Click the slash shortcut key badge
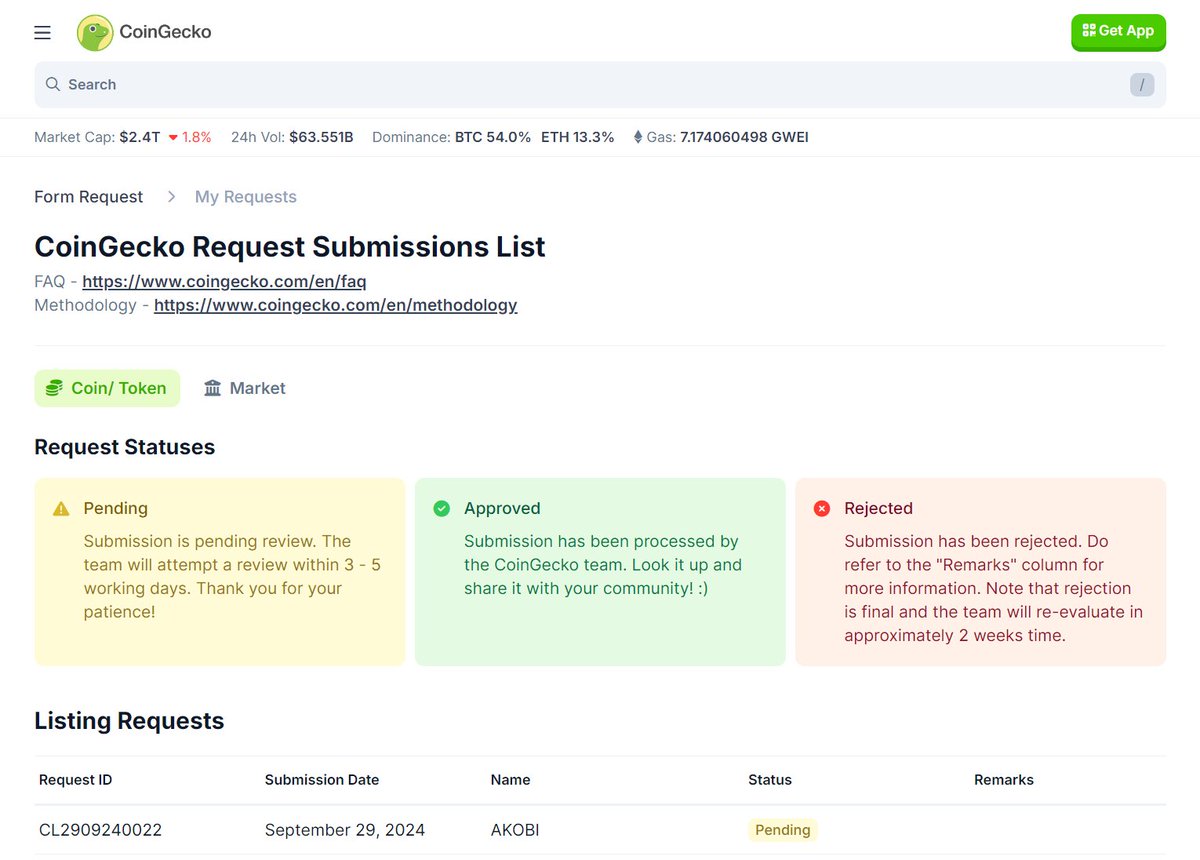 [x=1142, y=85]
